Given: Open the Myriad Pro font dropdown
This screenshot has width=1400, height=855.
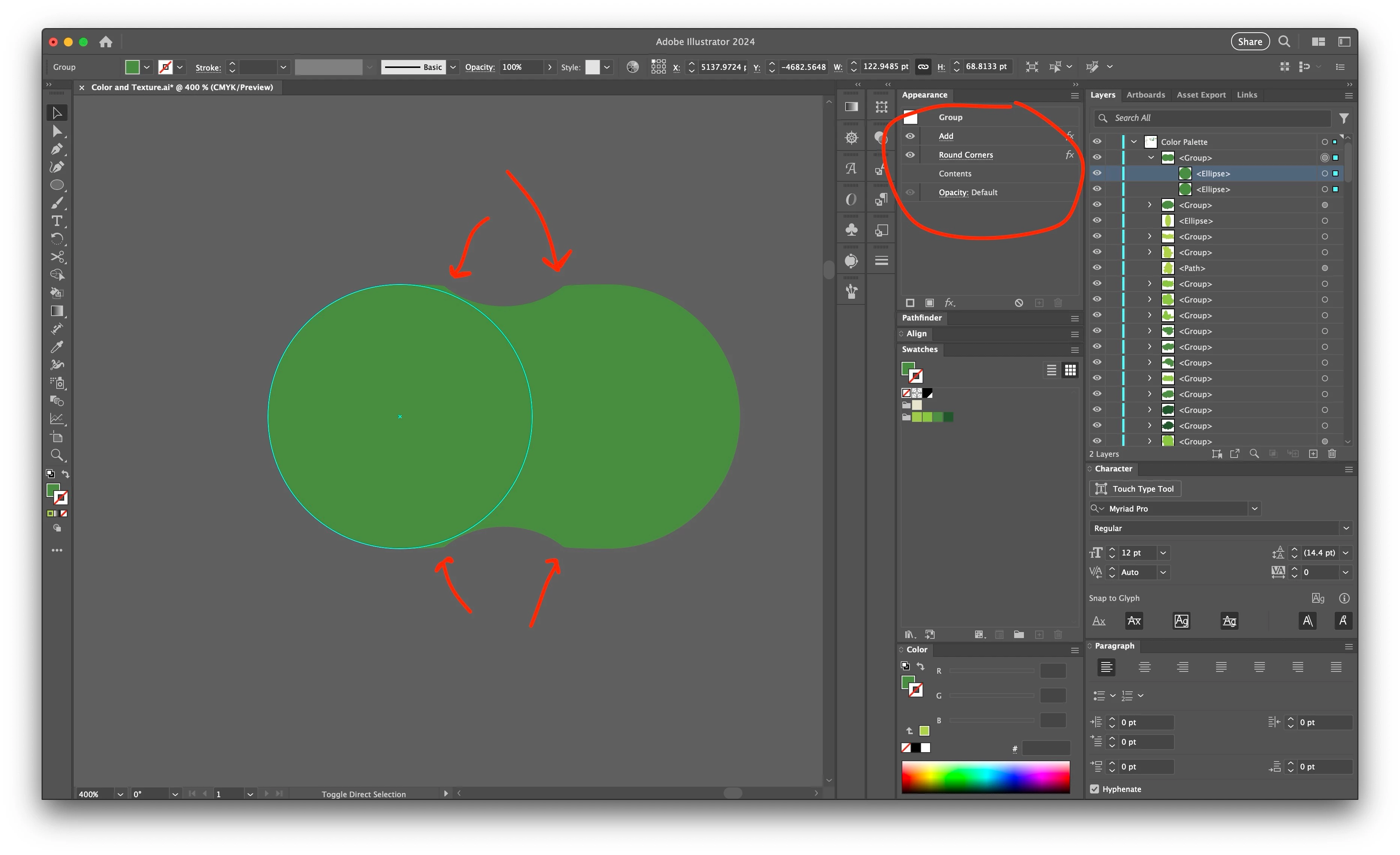Looking at the screenshot, I should (1254, 509).
